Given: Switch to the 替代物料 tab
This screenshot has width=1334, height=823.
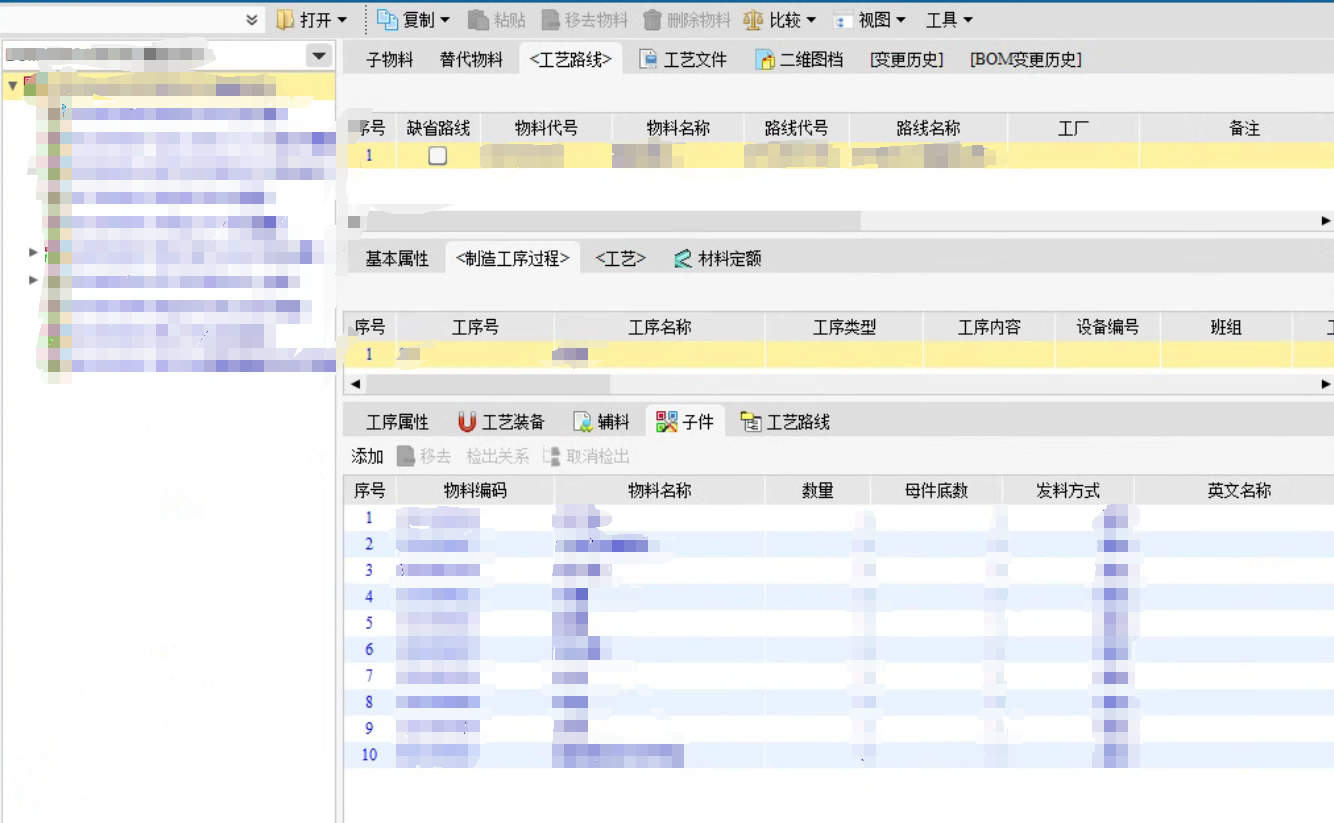Looking at the screenshot, I should point(471,60).
